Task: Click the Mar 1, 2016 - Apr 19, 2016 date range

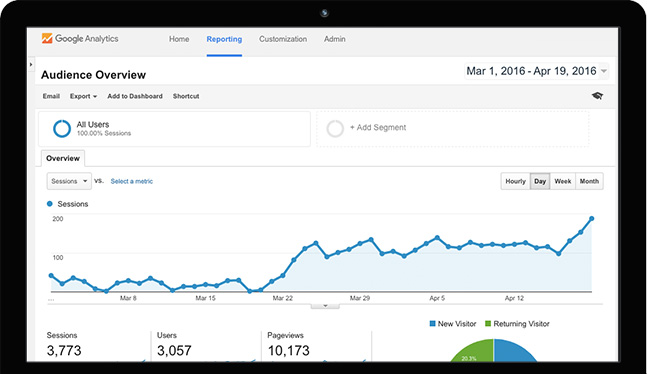Action: [531, 71]
